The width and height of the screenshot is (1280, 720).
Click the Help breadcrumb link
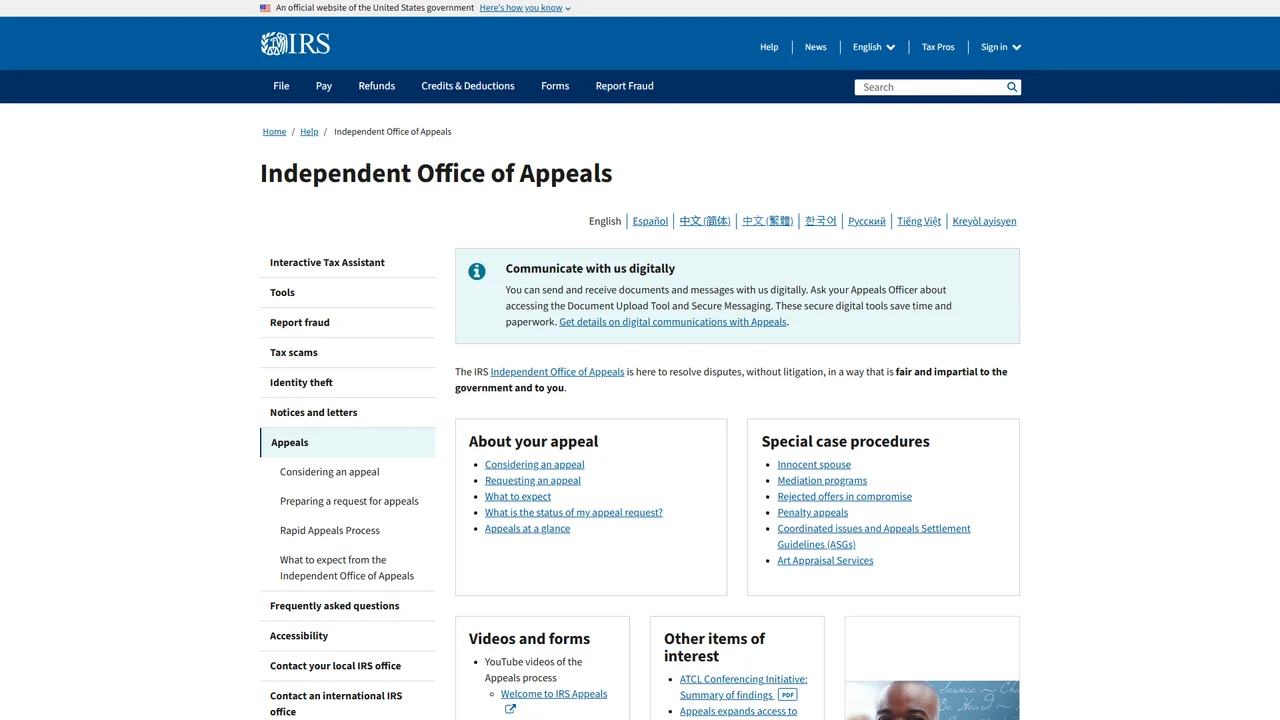coord(309,132)
